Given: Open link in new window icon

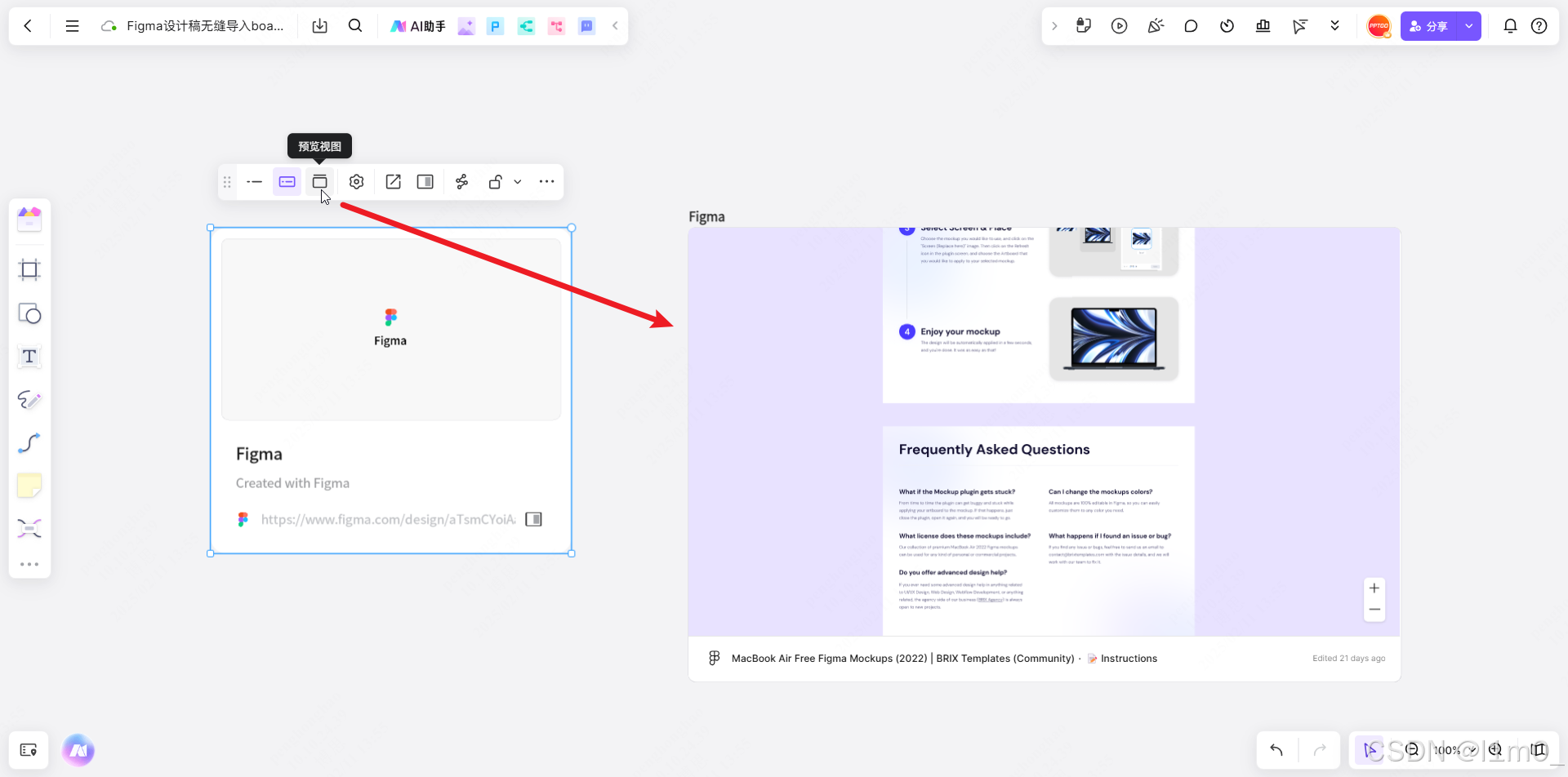Looking at the screenshot, I should click(393, 182).
